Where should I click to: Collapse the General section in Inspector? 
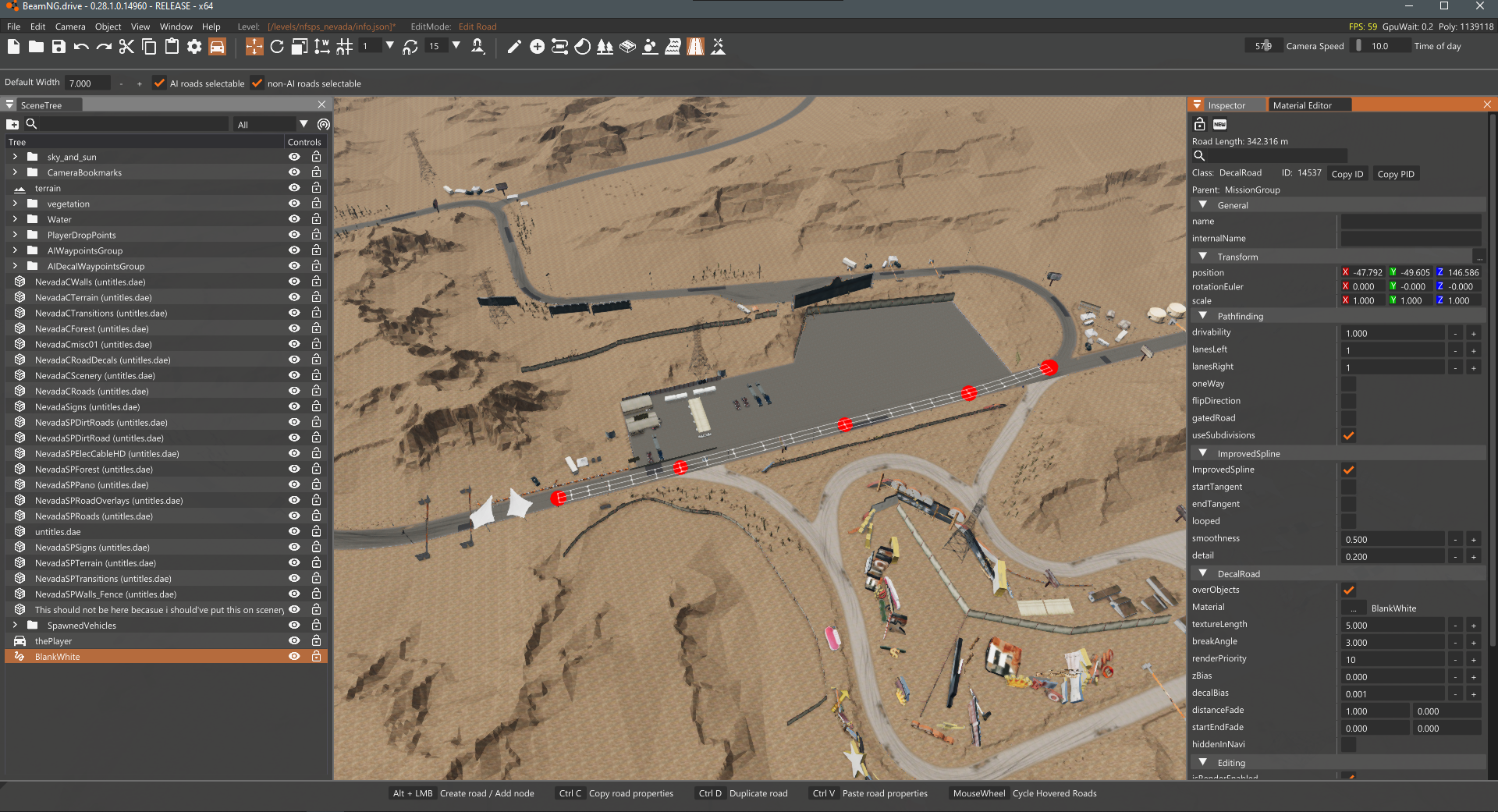coord(1203,205)
